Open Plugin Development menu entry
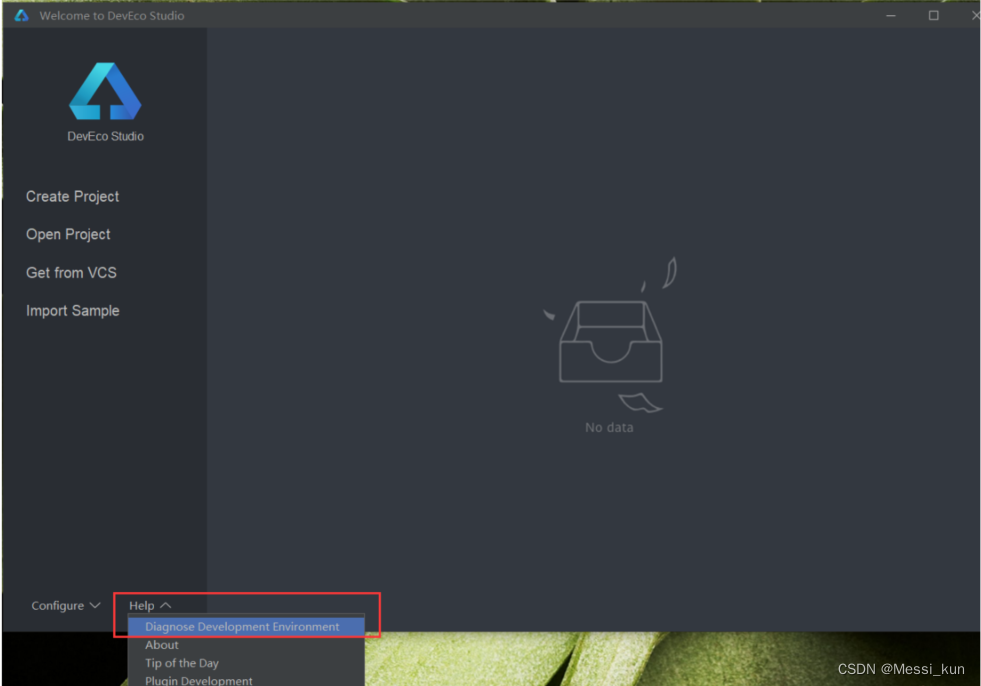This screenshot has height=686, width=981. pos(246,680)
